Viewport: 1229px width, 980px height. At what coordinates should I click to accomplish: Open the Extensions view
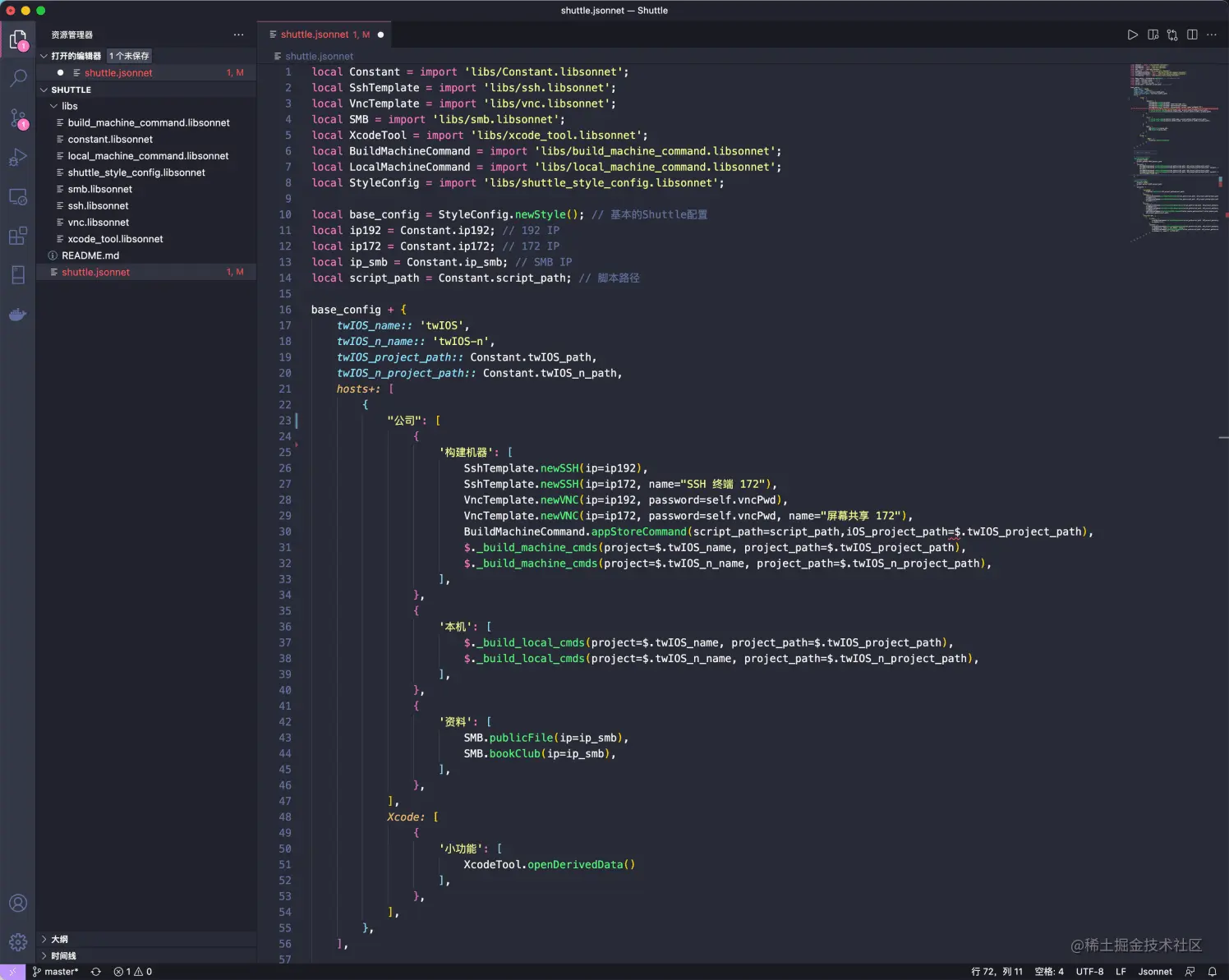[18, 236]
